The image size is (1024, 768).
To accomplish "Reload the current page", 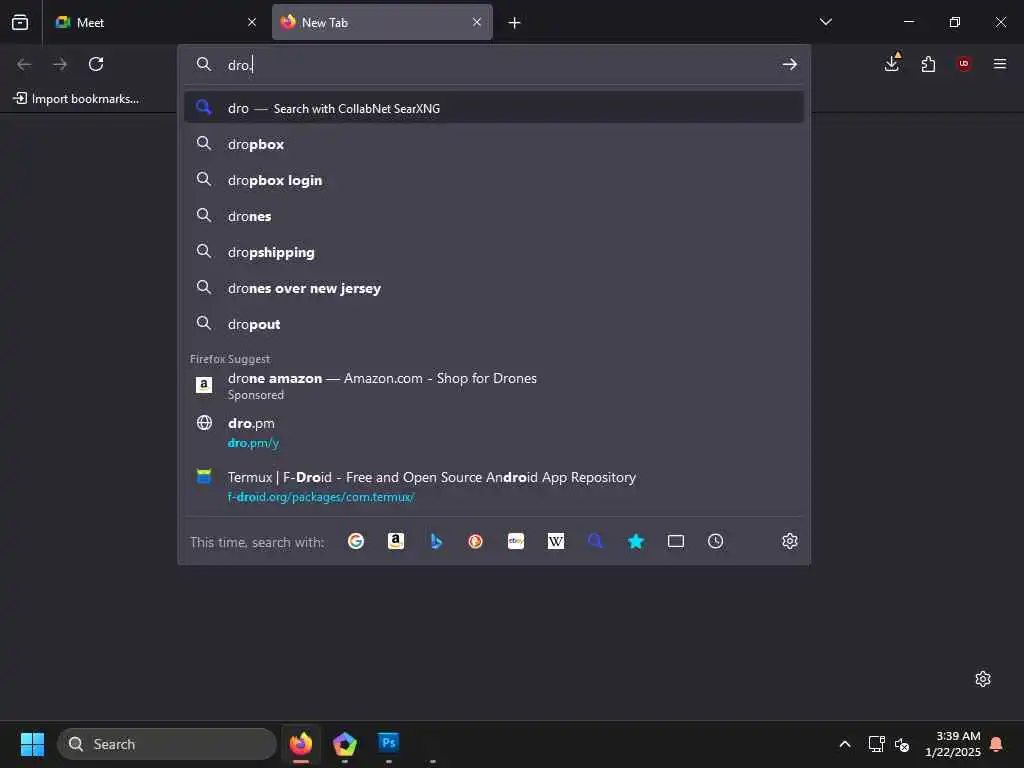I will point(96,64).
